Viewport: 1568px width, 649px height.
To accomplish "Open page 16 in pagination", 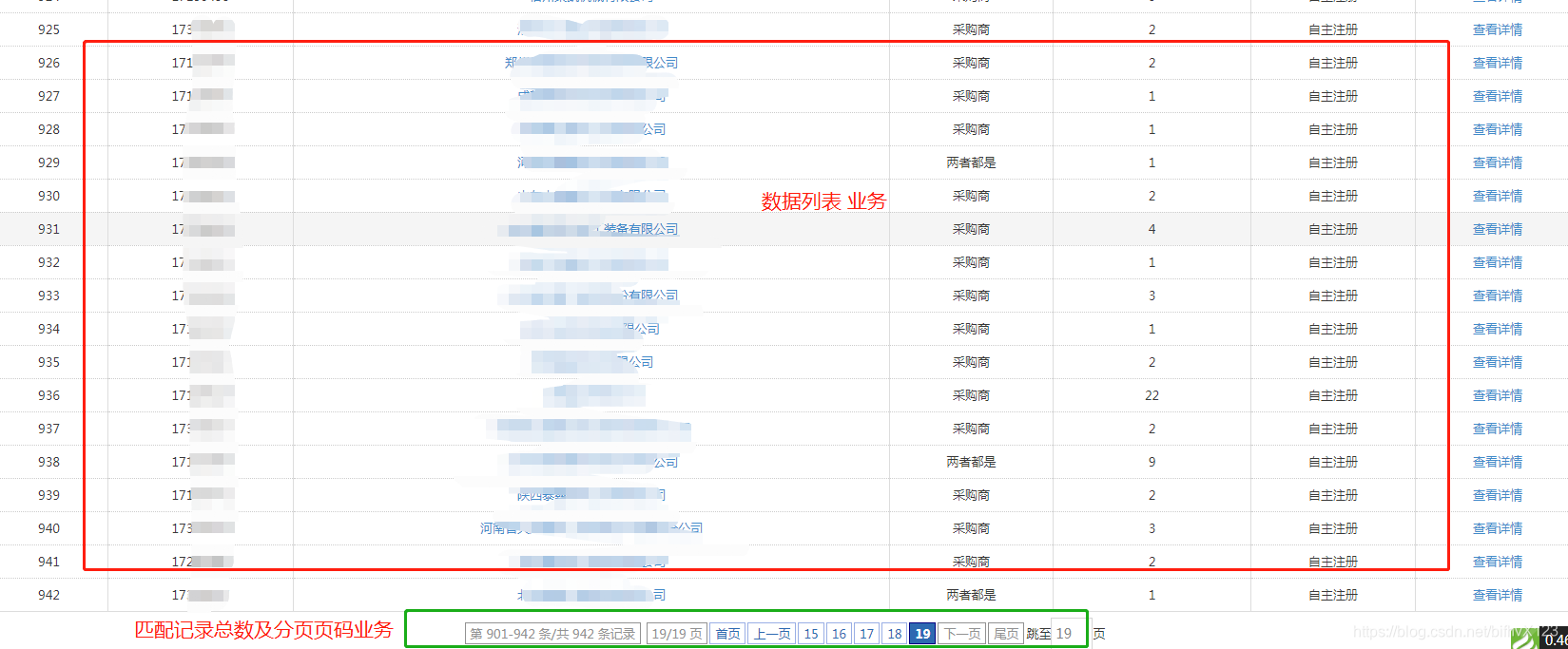I will (839, 634).
